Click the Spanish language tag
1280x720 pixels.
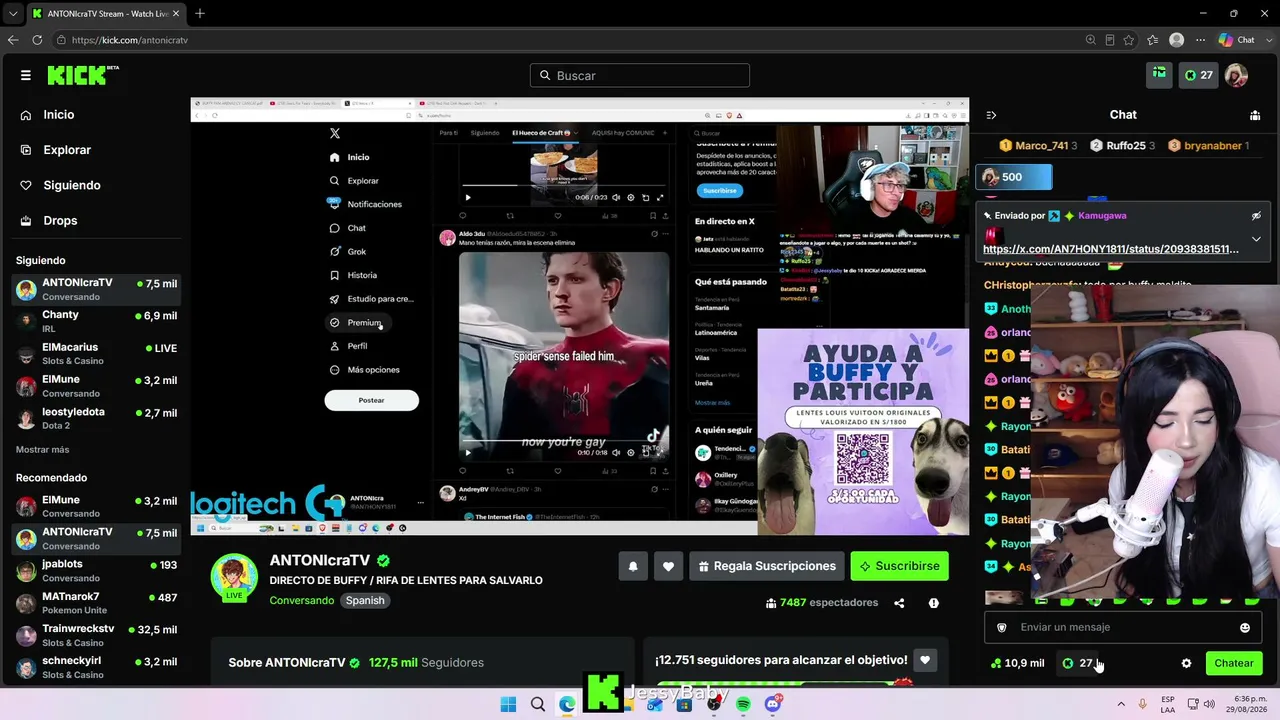point(365,600)
